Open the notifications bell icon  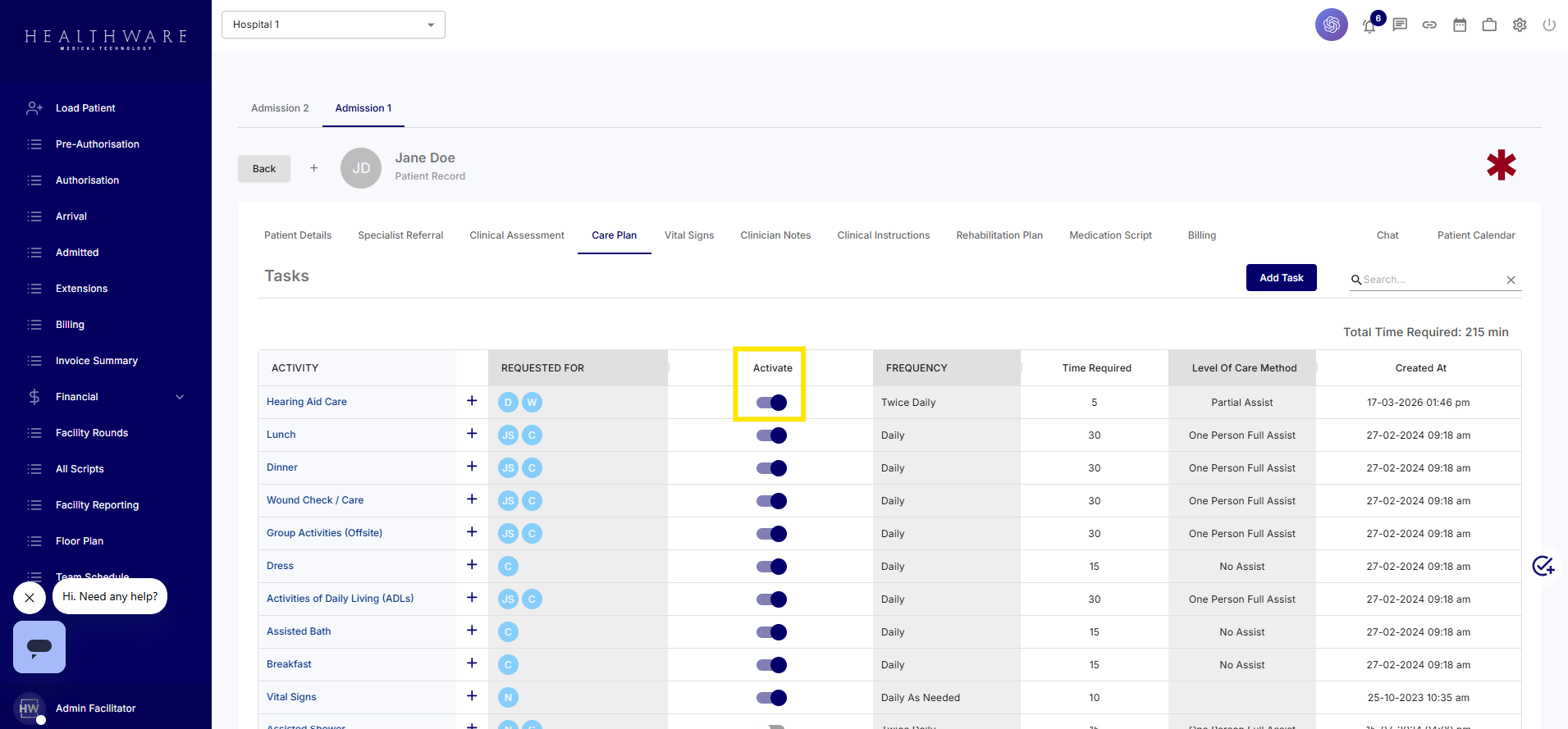[x=1369, y=25]
